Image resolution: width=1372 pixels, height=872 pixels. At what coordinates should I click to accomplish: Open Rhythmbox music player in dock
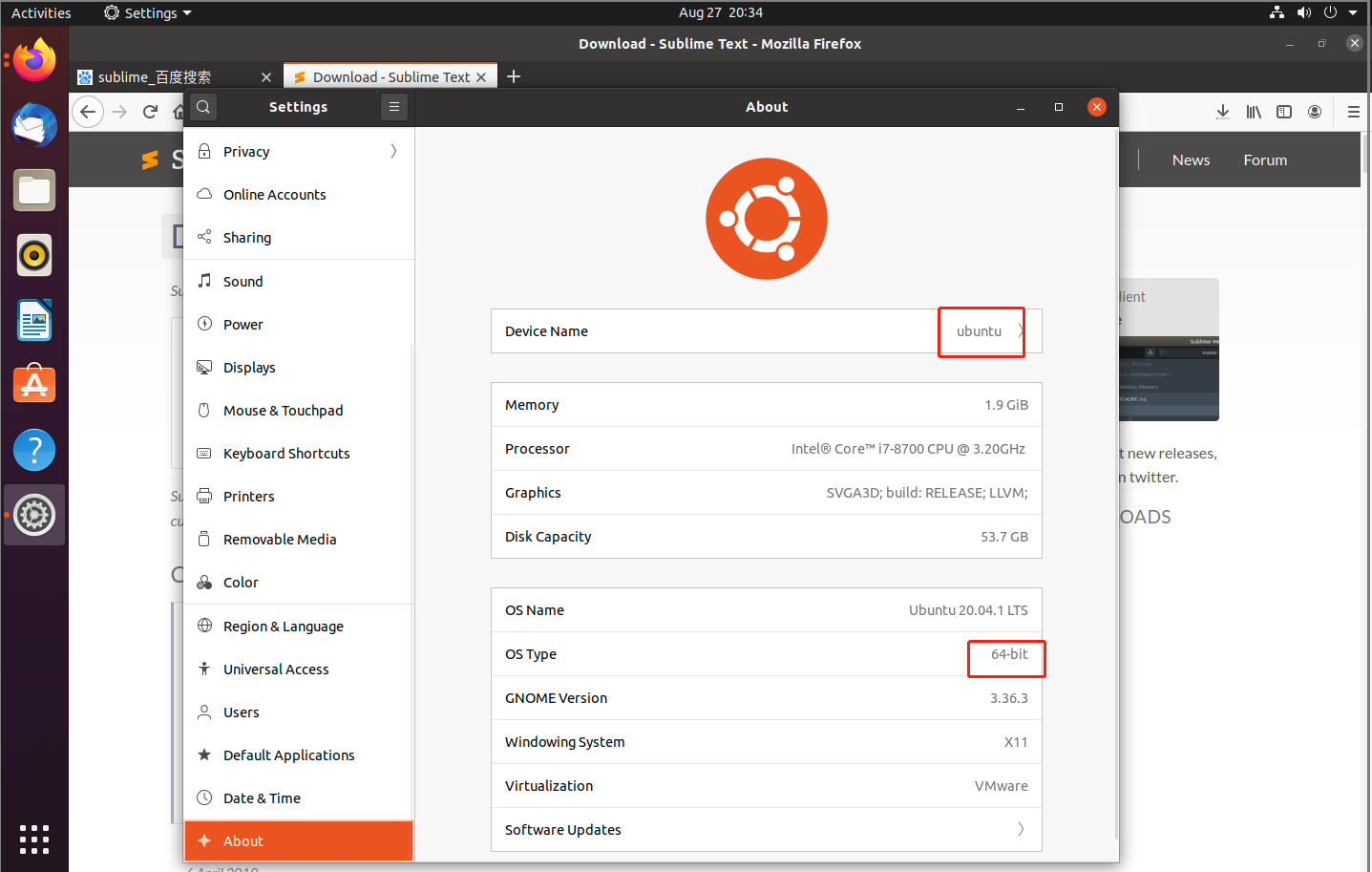tap(34, 255)
